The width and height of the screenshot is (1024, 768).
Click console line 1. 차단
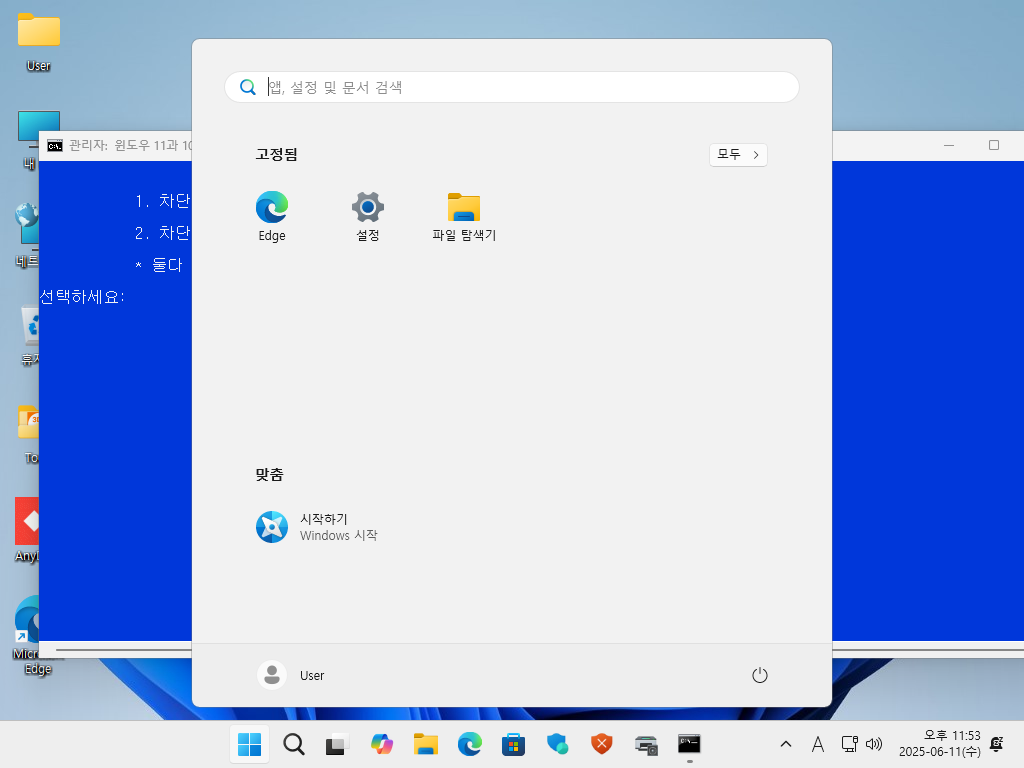pos(163,200)
